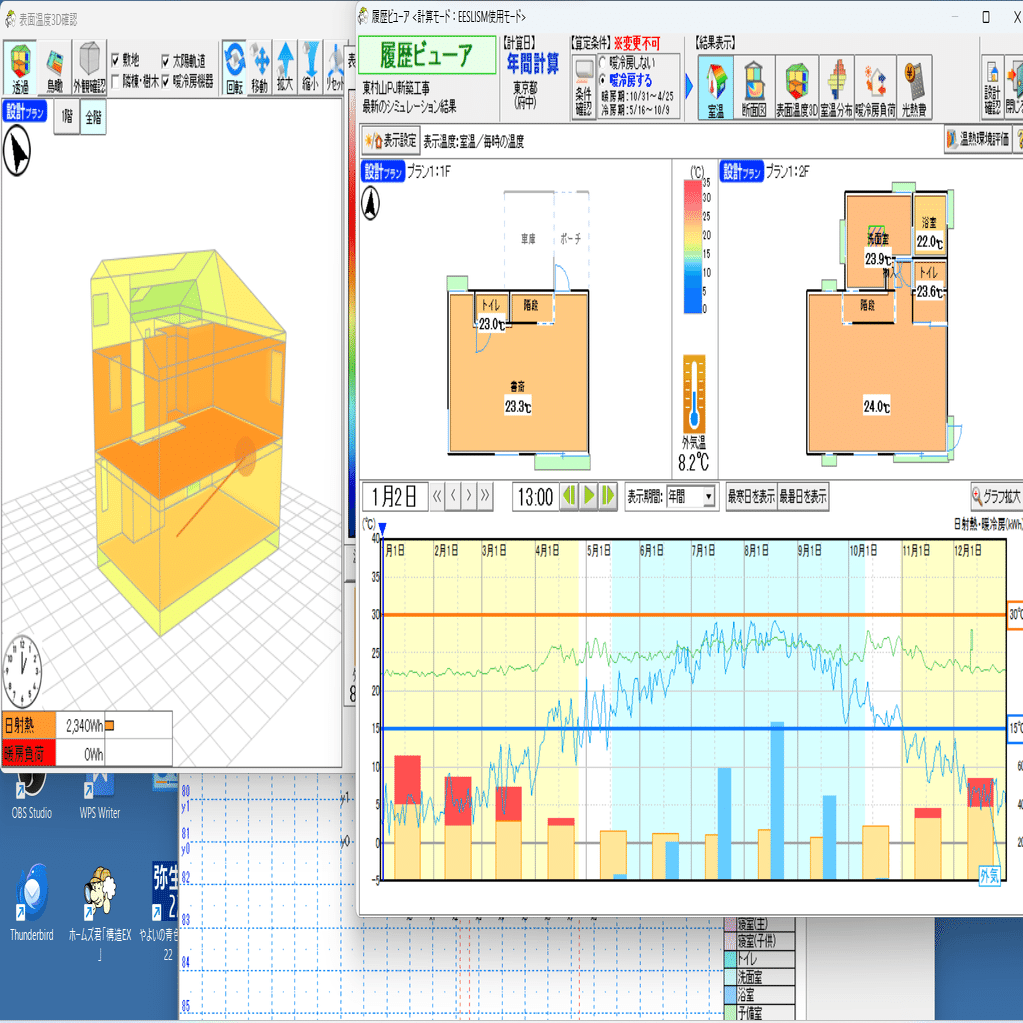Click the 表示設定 display settings button
Viewport: 1023px width, 1023px height.
[x=391, y=140]
